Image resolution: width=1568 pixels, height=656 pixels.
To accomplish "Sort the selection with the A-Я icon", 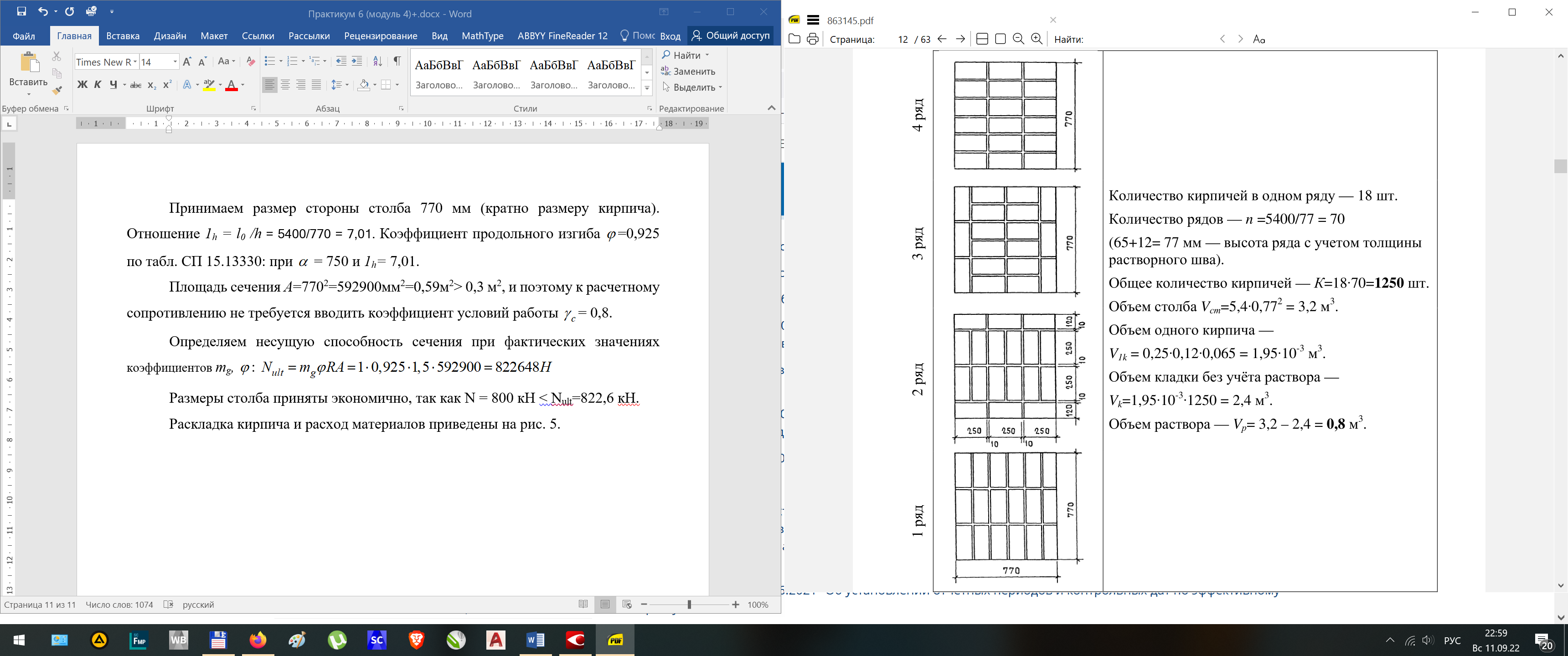I will click(x=377, y=61).
